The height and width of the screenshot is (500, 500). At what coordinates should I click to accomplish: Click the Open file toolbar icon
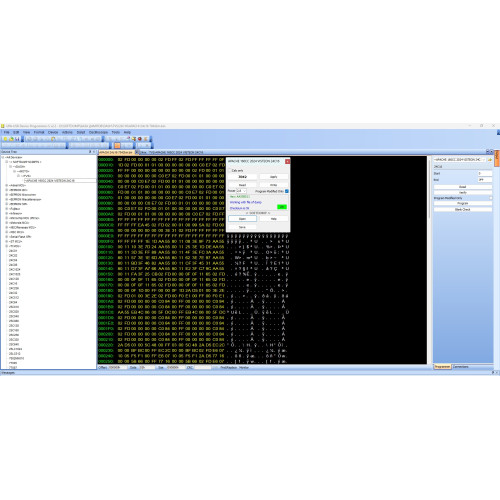coord(11,139)
